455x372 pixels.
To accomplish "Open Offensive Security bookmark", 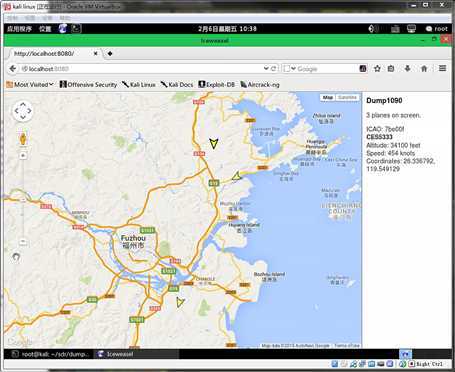I will (x=88, y=85).
